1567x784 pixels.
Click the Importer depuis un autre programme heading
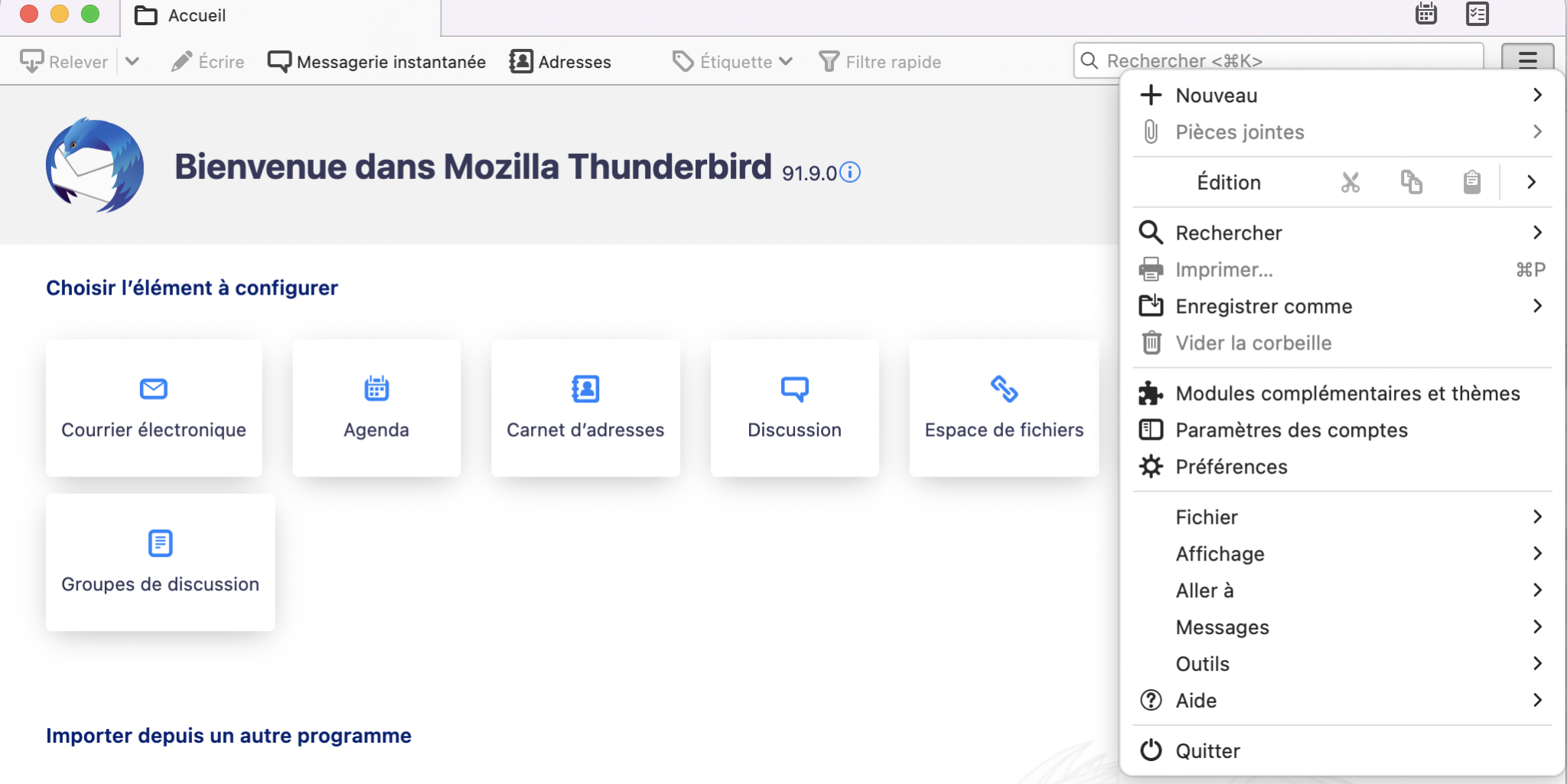click(229, 736)
